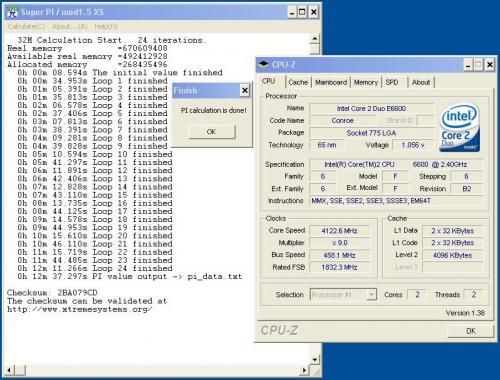Click the Core Speed value 4122.6 MHz
Viewport: 500px width, 380px height.
pyautogui.click(x=340, y=231)
